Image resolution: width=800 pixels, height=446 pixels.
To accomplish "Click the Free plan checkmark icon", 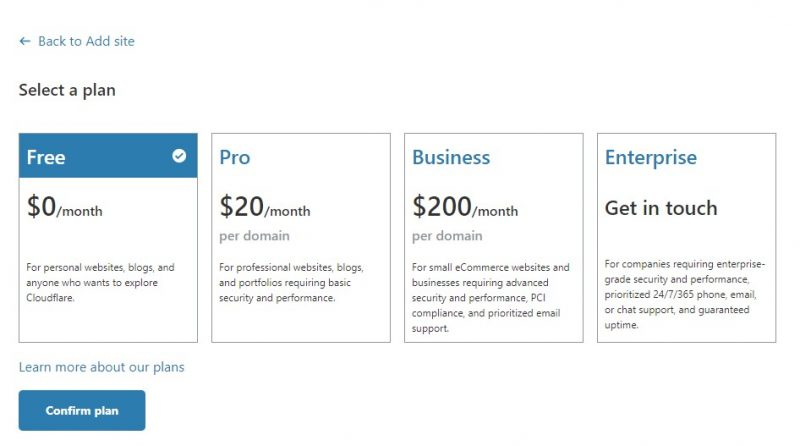I will click(x=179, y=156).
